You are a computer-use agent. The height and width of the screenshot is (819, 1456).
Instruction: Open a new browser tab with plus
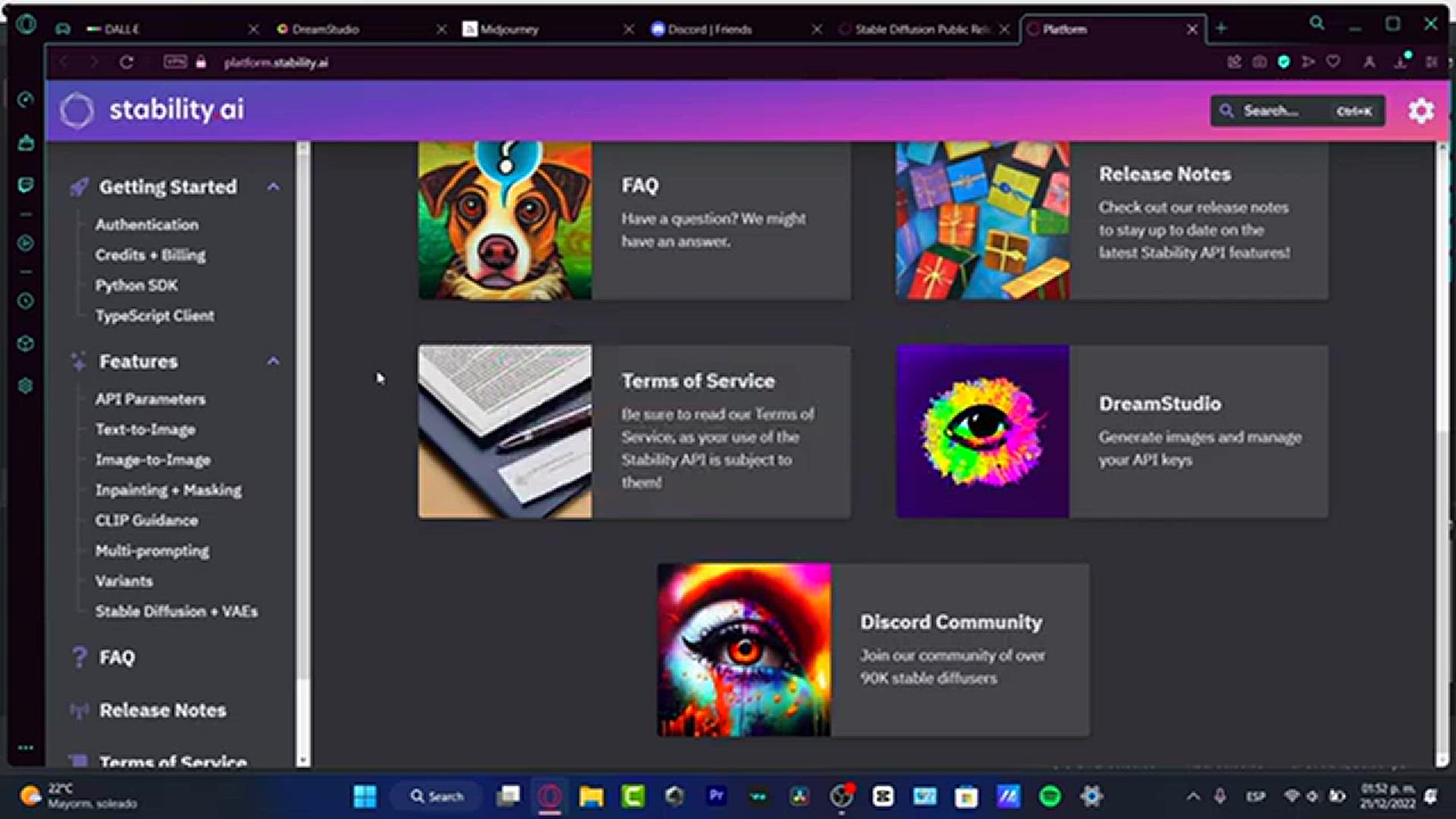click(x=1221, y=29)
